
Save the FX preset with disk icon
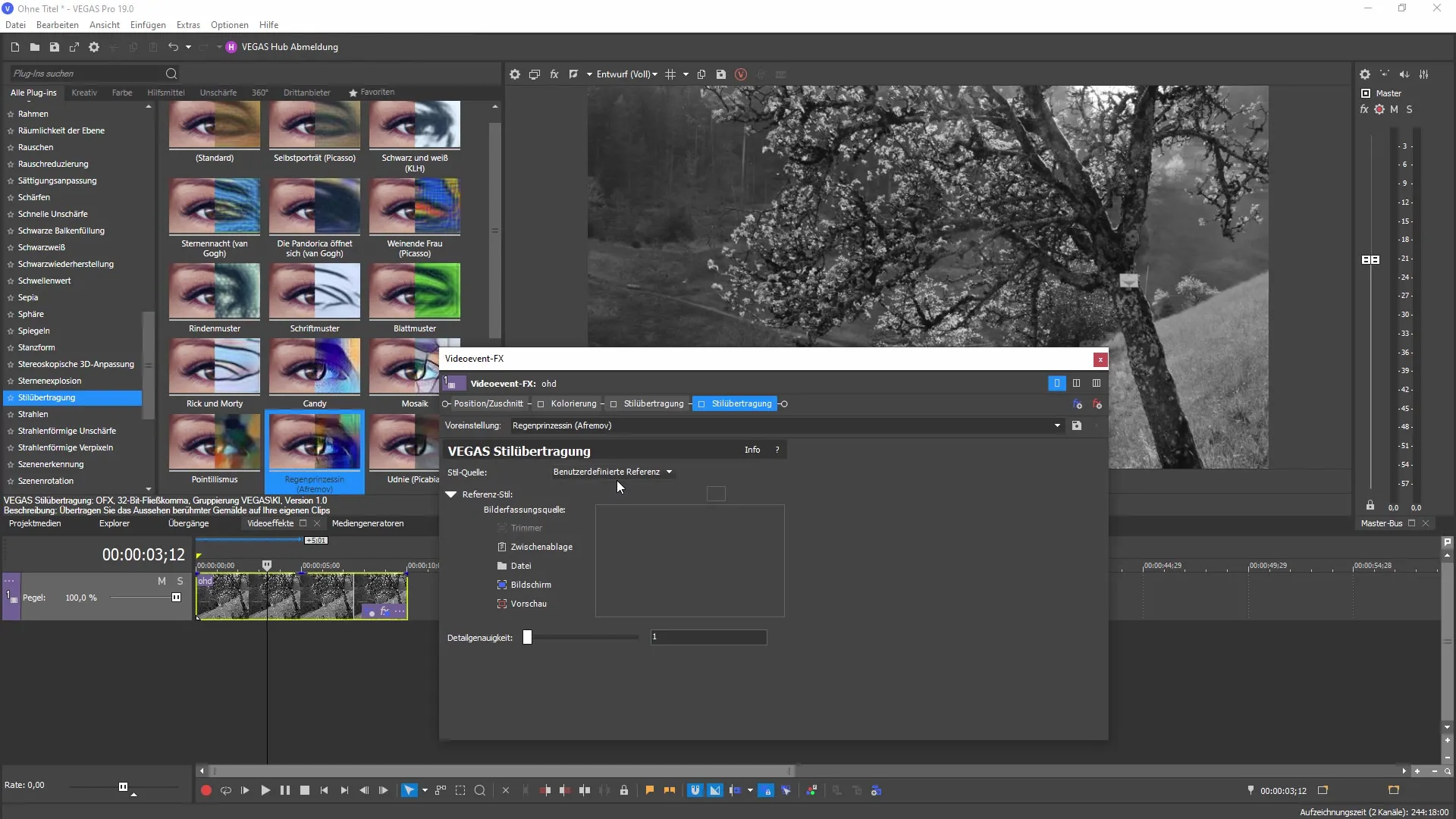(x=1077, y=425)
